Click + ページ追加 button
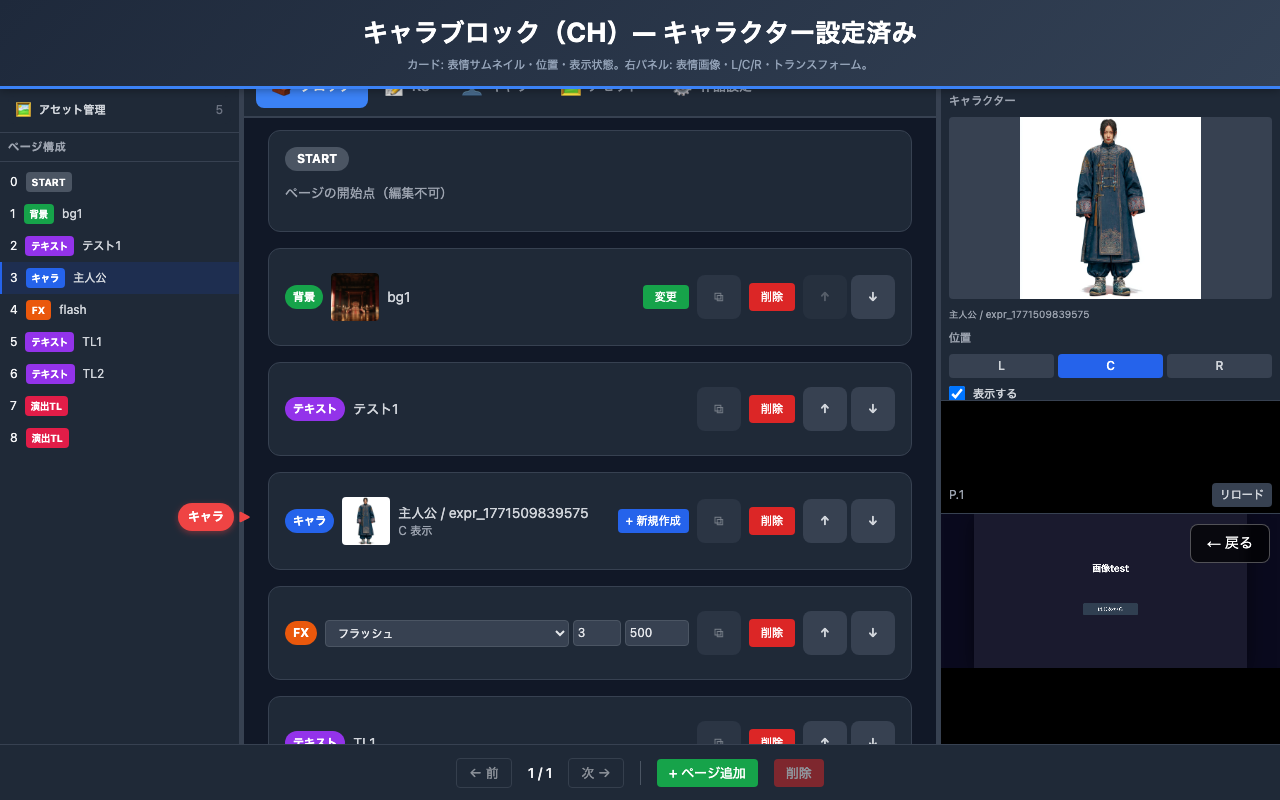The width and height of the screenshot is (1280, 800). (x=707, y=773)
